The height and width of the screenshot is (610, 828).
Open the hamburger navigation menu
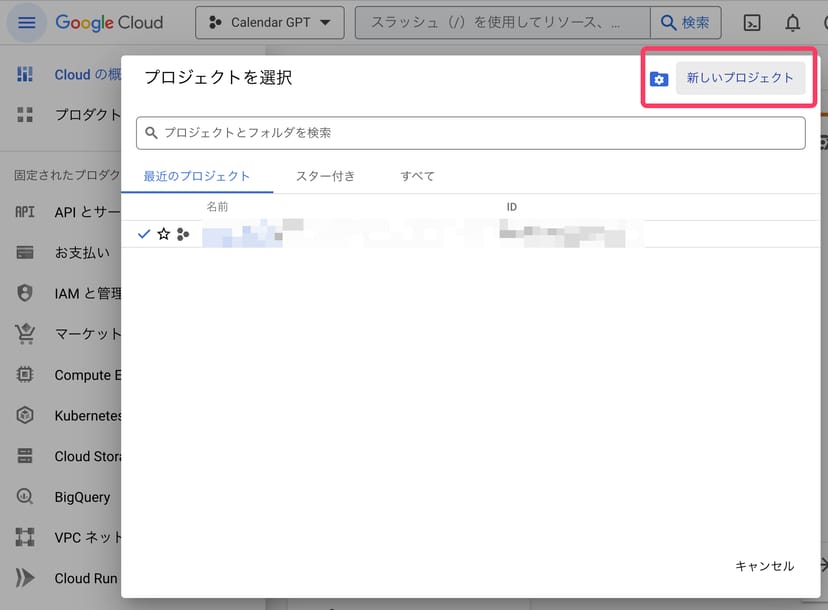[26, 22]
